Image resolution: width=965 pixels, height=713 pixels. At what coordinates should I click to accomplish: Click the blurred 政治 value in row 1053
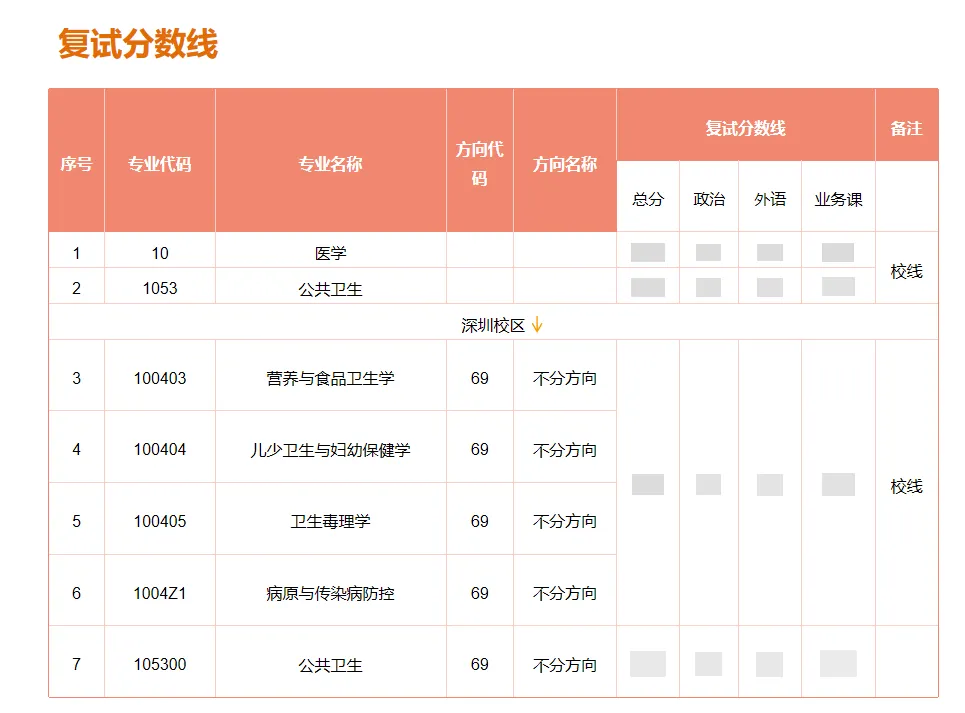(x=708, y=287)
